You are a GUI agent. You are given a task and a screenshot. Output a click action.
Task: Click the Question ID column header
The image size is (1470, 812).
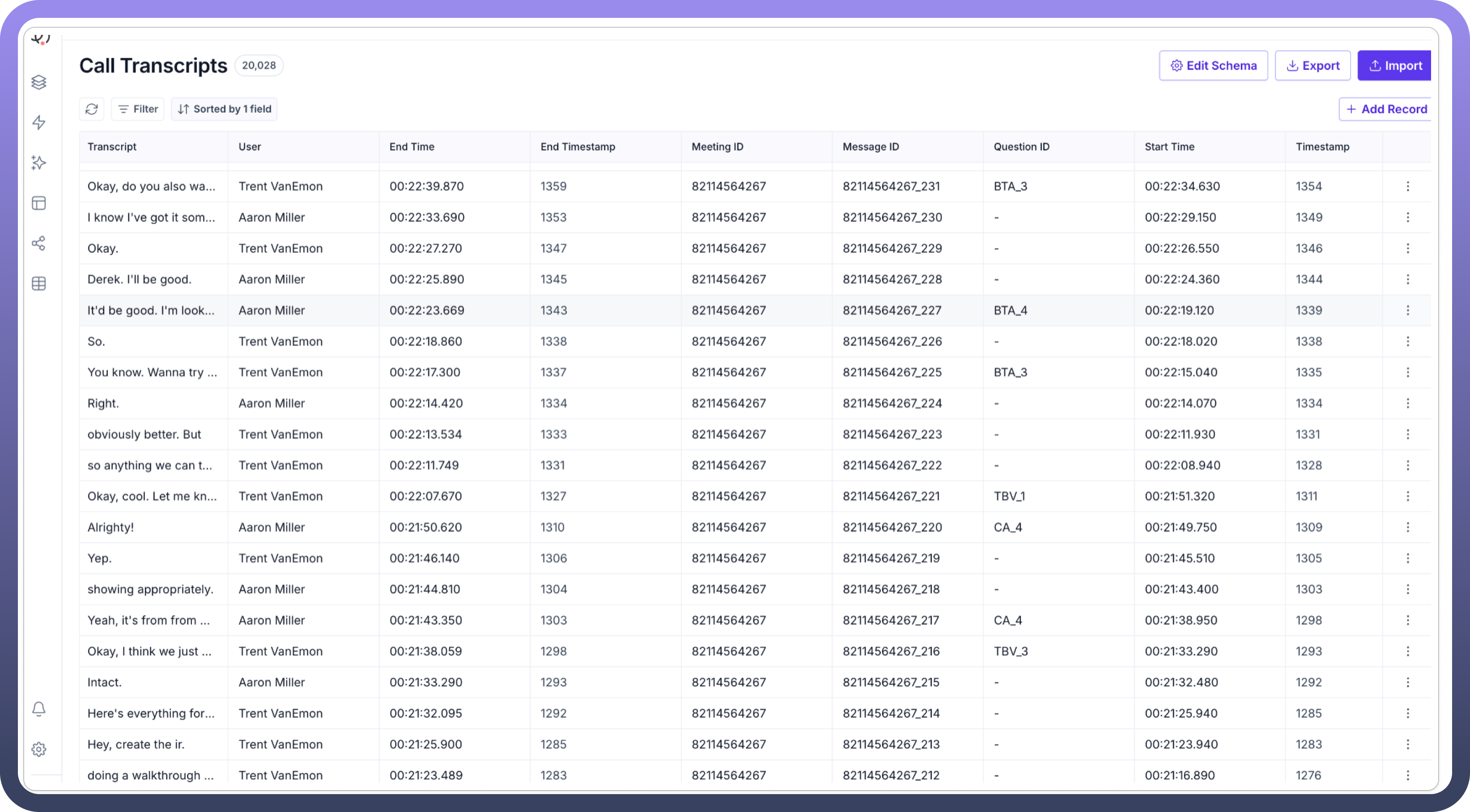click(1021, 147)
